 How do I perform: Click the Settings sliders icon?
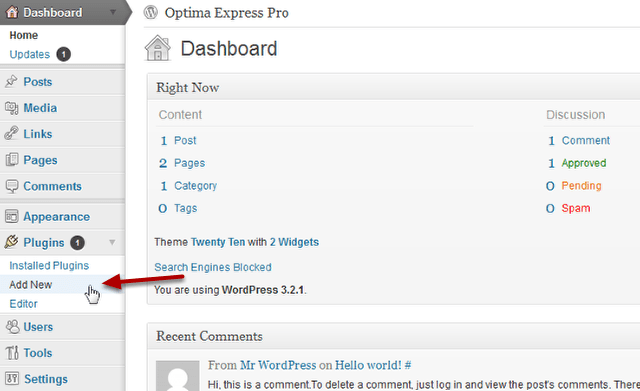(12, 378)
